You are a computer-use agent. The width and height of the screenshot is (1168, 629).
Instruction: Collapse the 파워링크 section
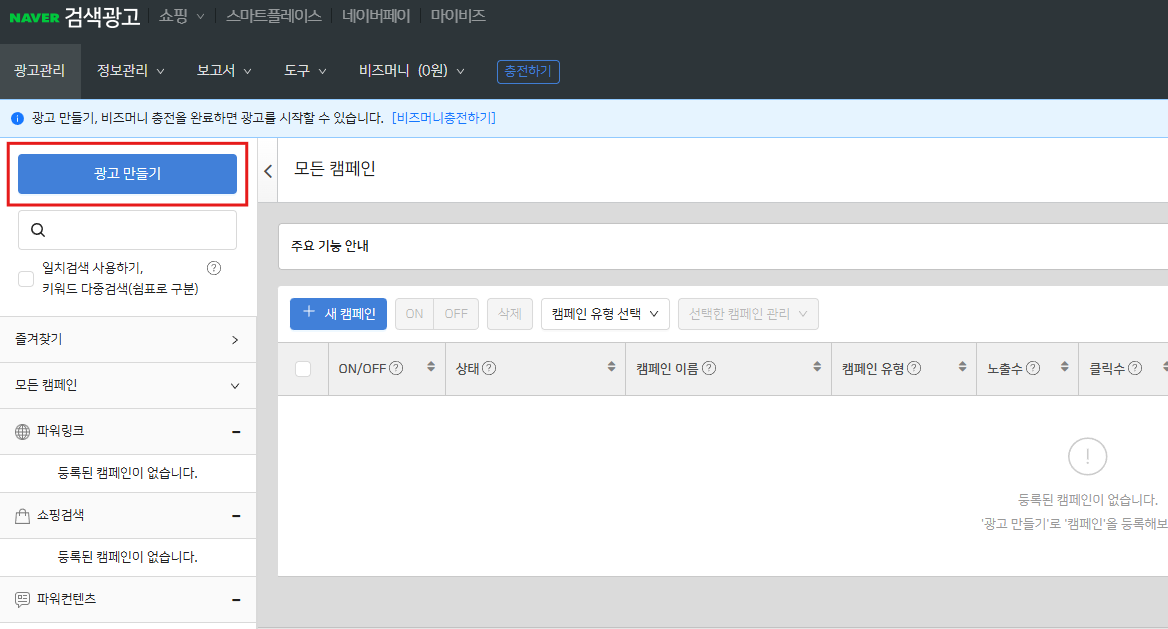tap(236, 431)
